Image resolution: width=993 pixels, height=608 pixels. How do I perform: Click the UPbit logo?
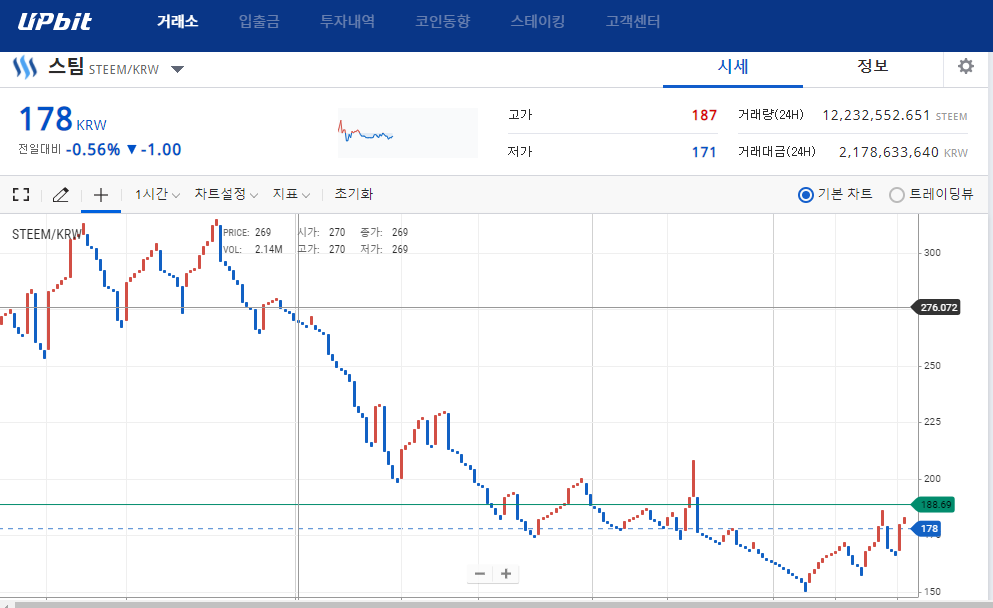pyautogui.click(x=54, y=22)
